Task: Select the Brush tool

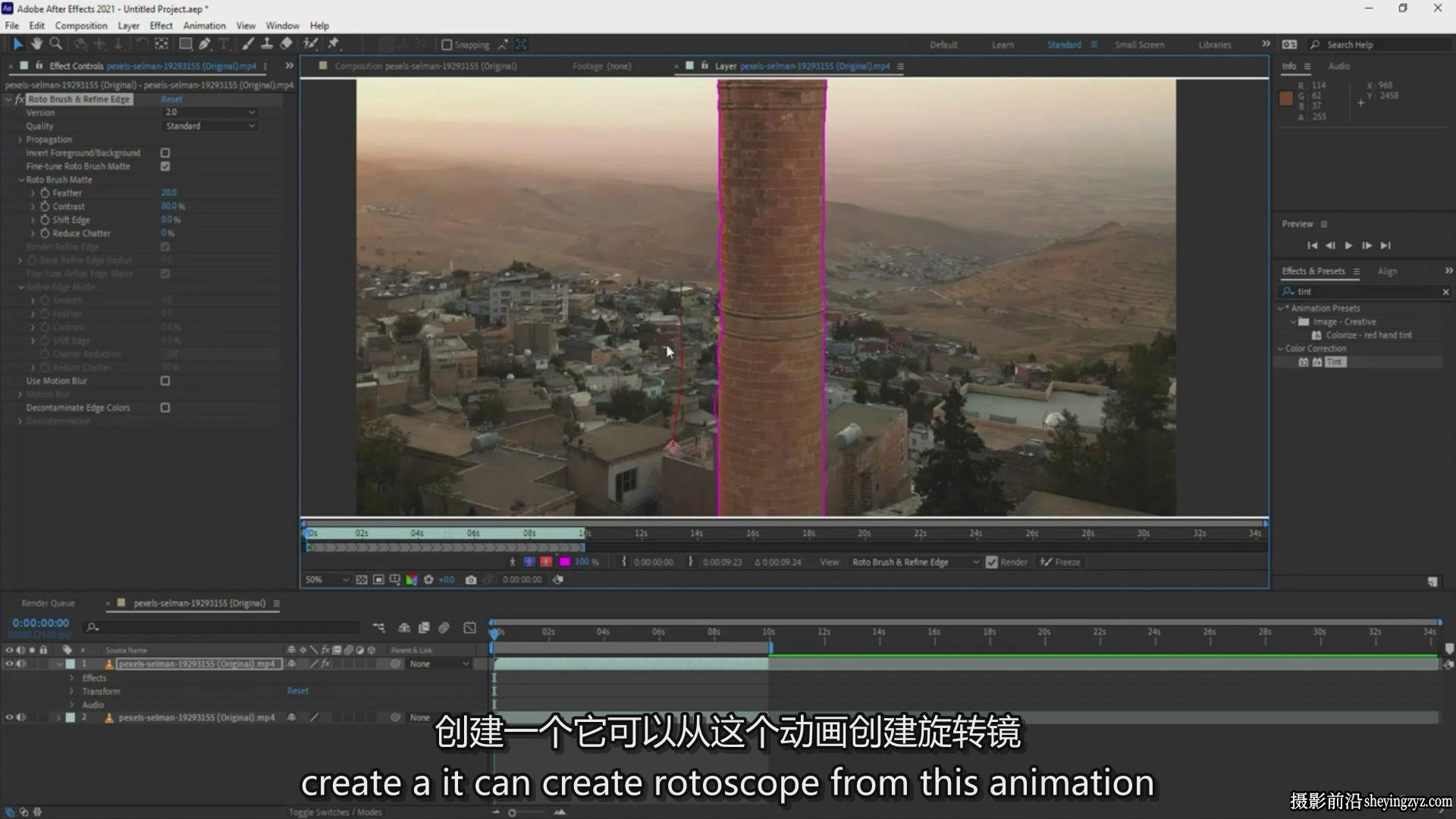Action: point(248,44)
